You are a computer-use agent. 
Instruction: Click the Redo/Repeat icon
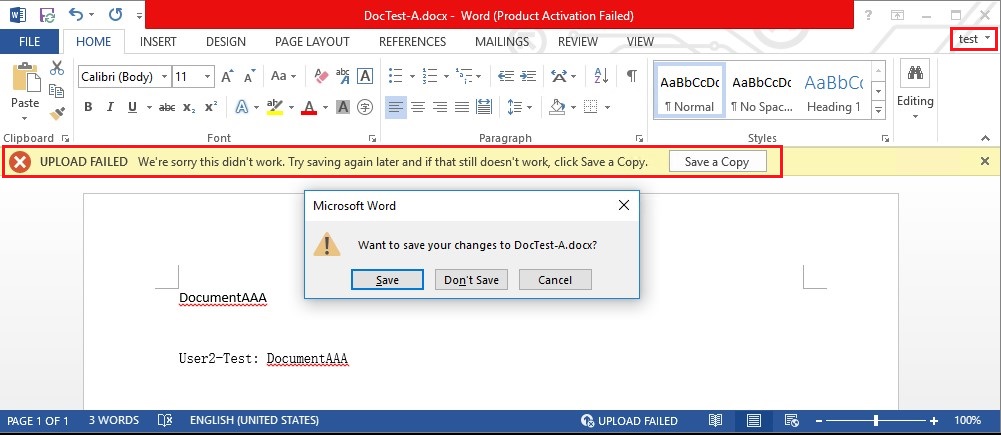pos(116,14)
